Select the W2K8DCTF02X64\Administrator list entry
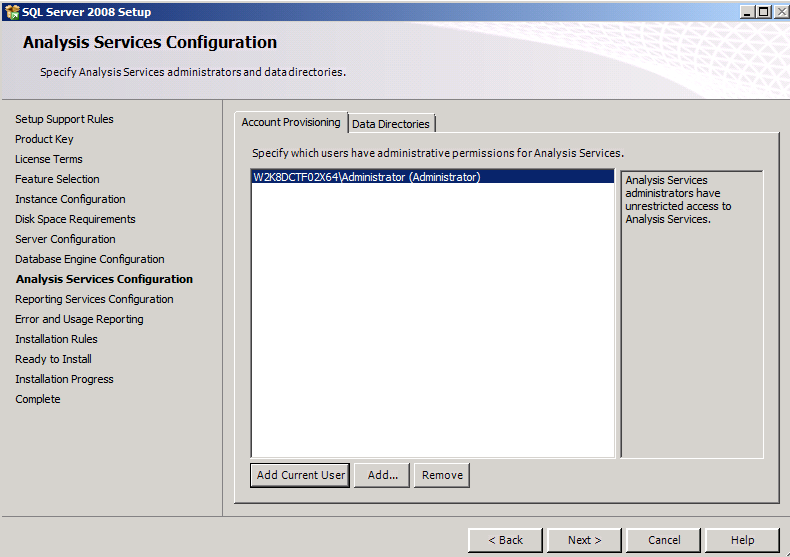The width and height of the screenshot is (790, 557). tap(432, 177)
